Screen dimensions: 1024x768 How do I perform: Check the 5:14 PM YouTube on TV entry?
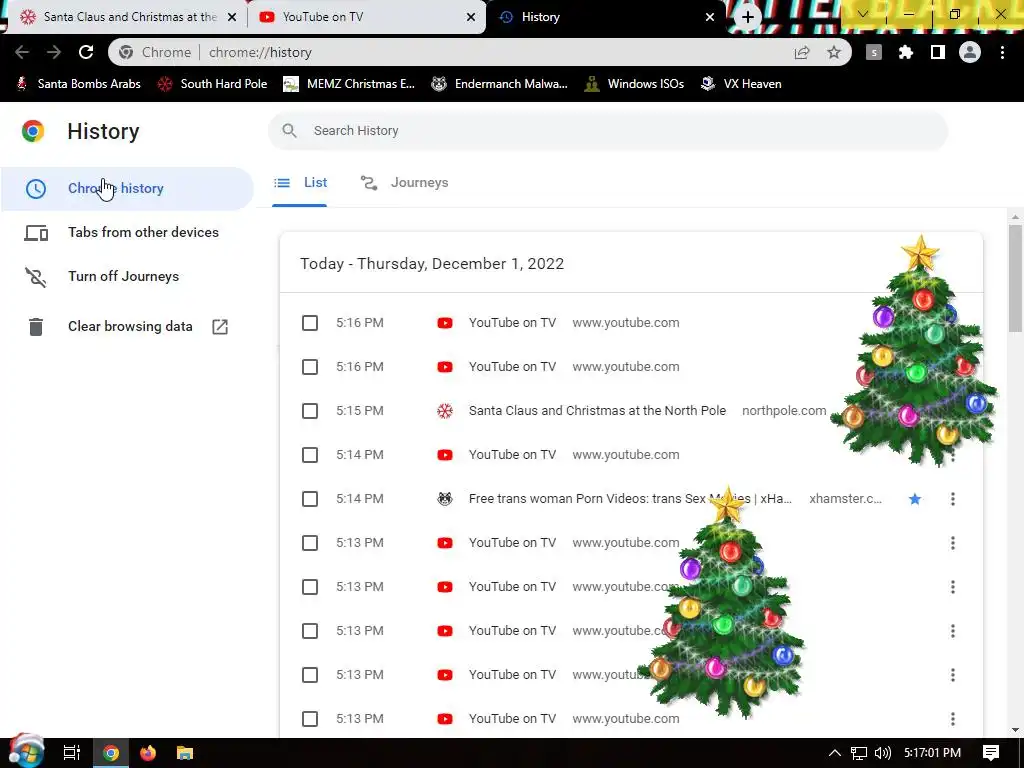[x=310, y=455]
